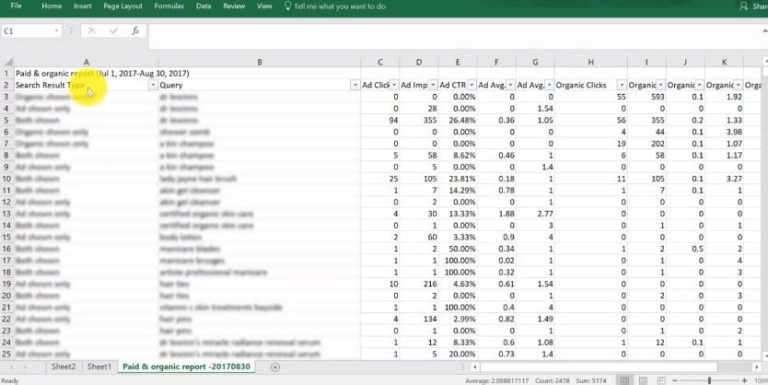768x385 pixels.
Task: Click the zoom in plus icon
Action: [744, 381]
